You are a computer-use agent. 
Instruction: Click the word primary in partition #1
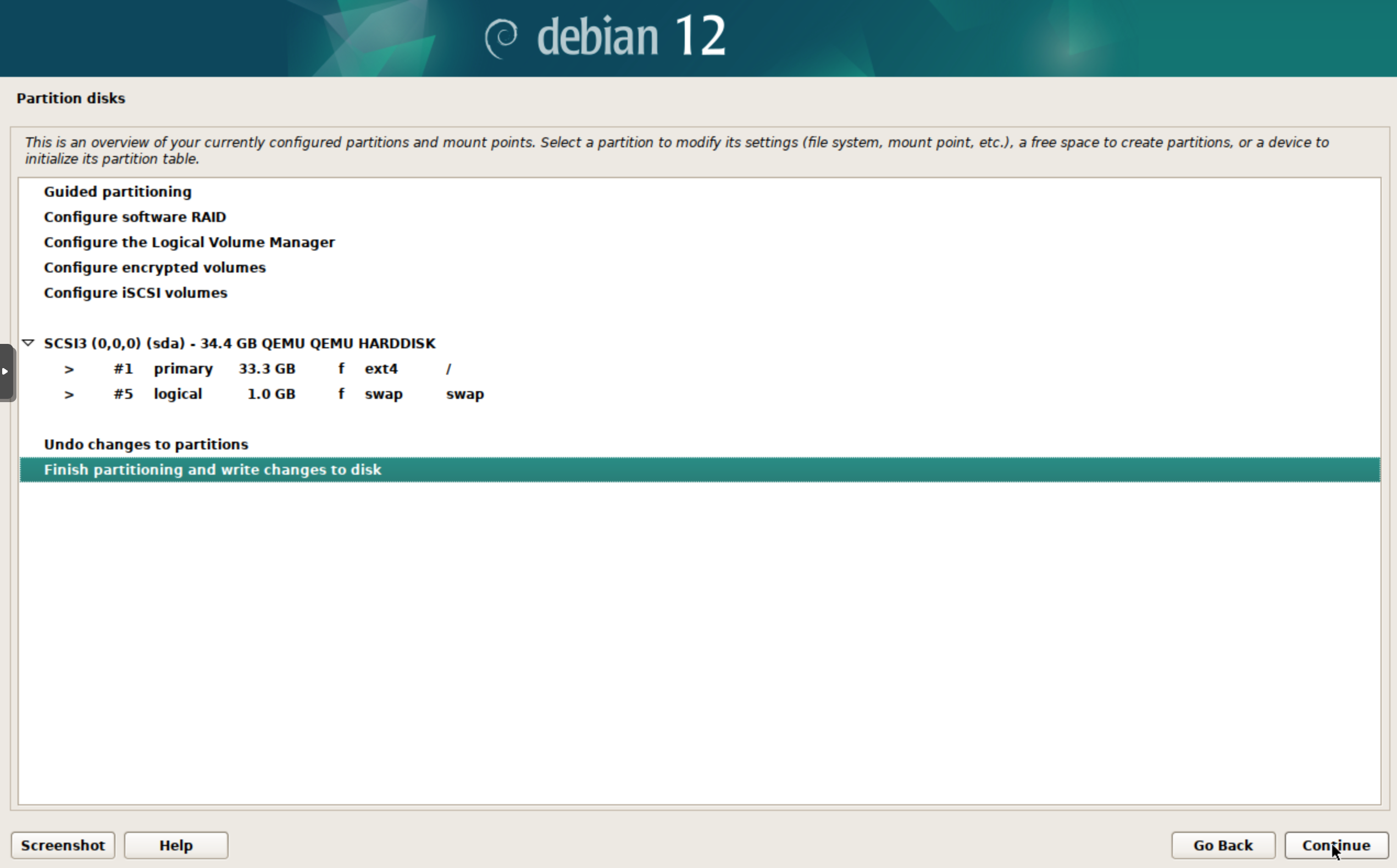pos(183,369)
